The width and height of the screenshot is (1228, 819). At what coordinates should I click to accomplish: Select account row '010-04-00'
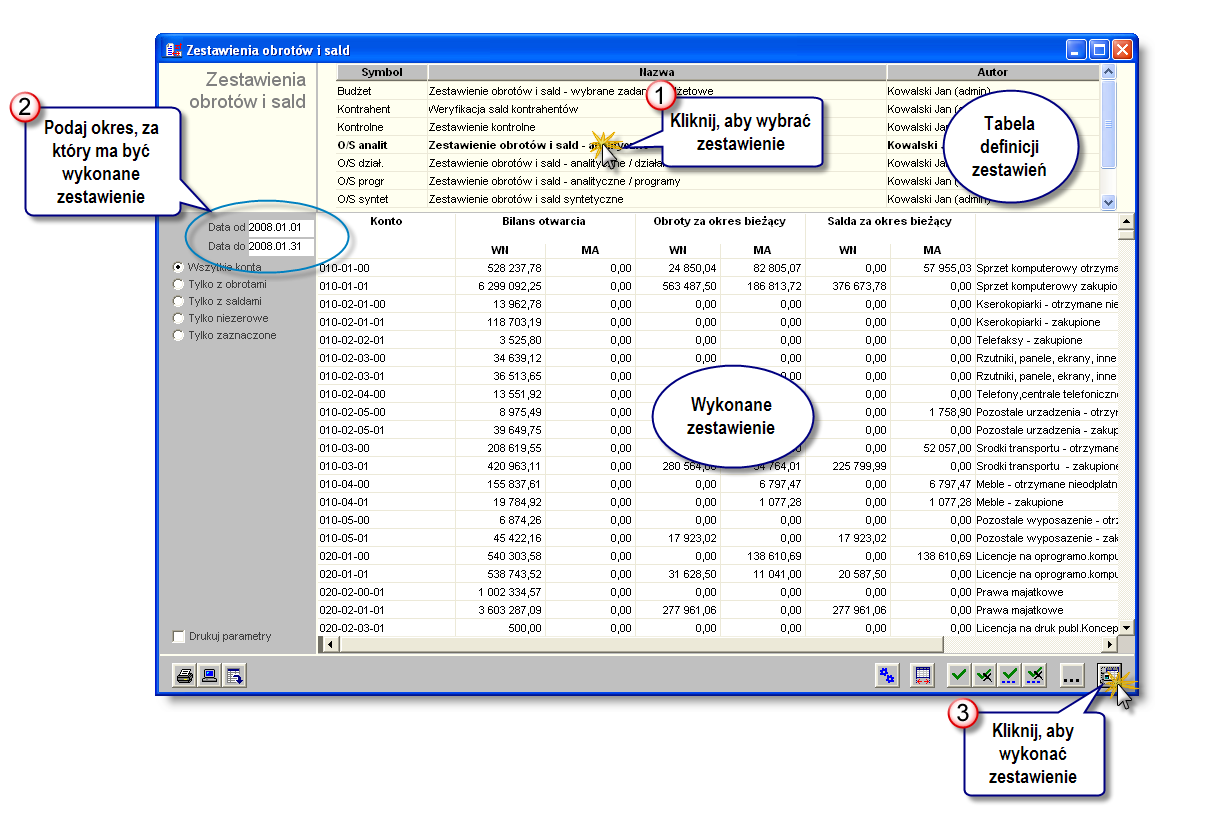tap(717, 484)
